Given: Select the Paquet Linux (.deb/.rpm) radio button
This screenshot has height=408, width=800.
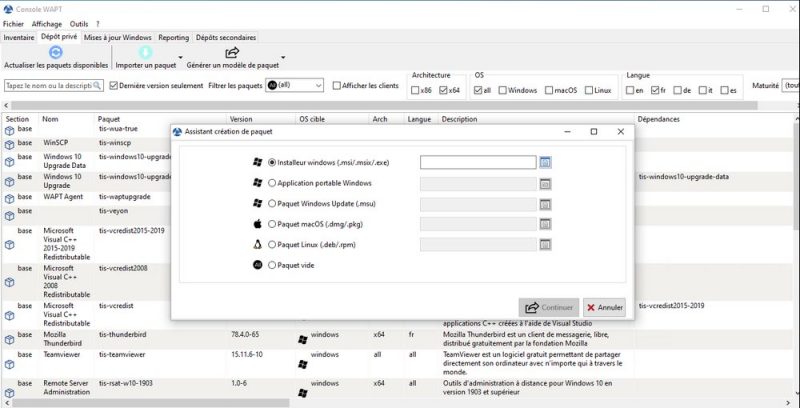Looking at the screenshot, I should tap(272, 244).
